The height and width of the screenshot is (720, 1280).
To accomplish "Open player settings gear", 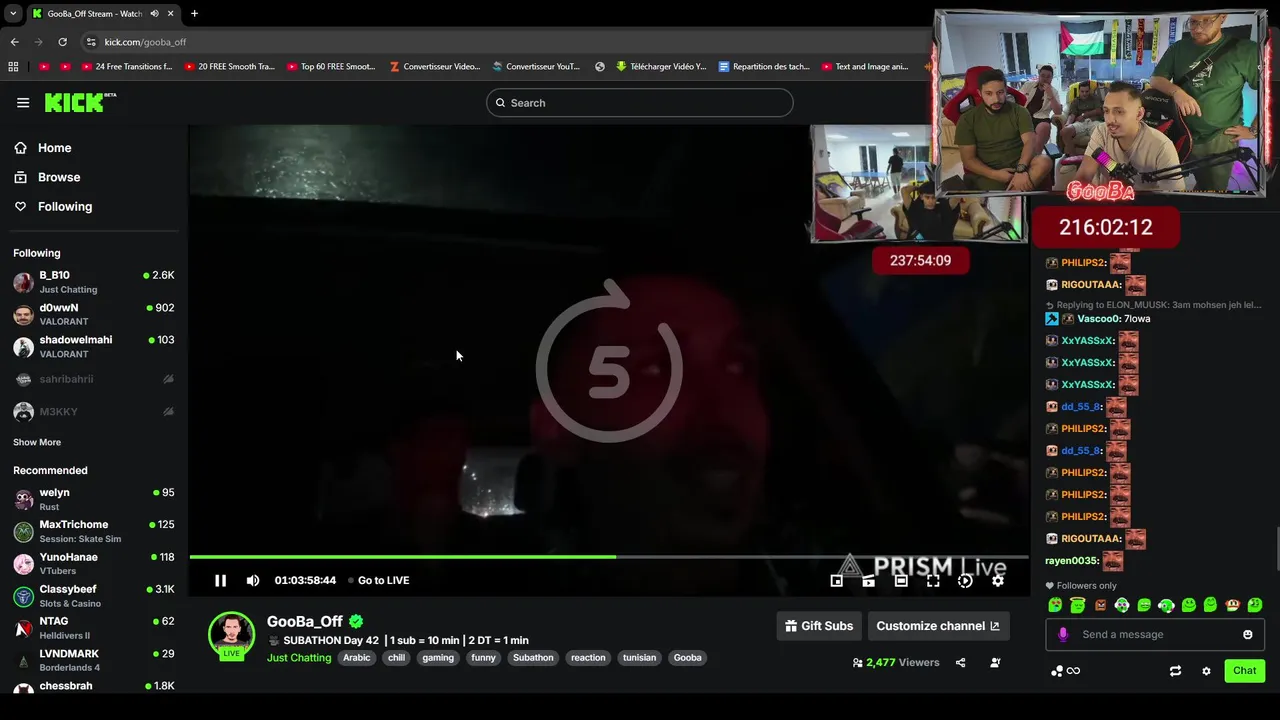I will tap(997, 580).
